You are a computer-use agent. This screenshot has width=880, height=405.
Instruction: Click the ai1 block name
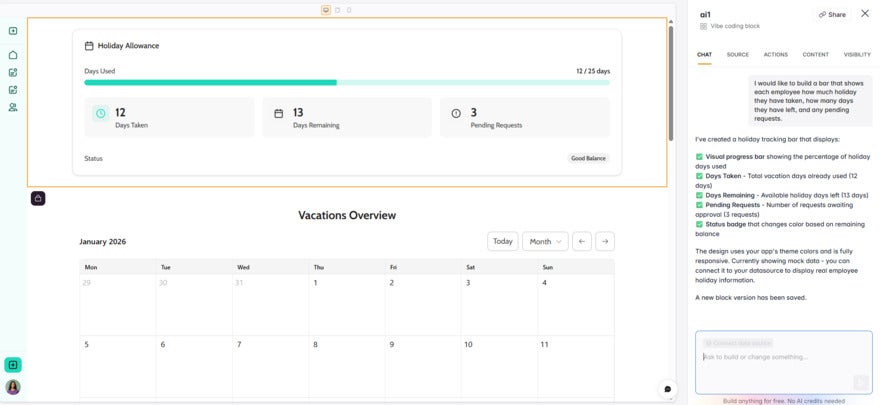(705, 15)
